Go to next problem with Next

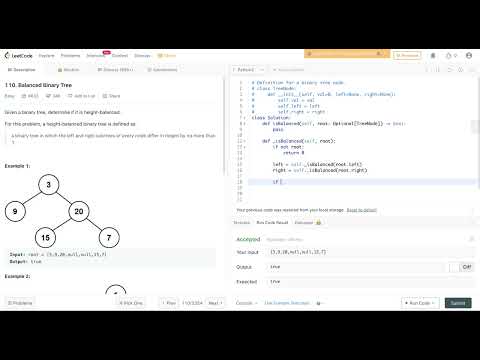coord(215,303)
